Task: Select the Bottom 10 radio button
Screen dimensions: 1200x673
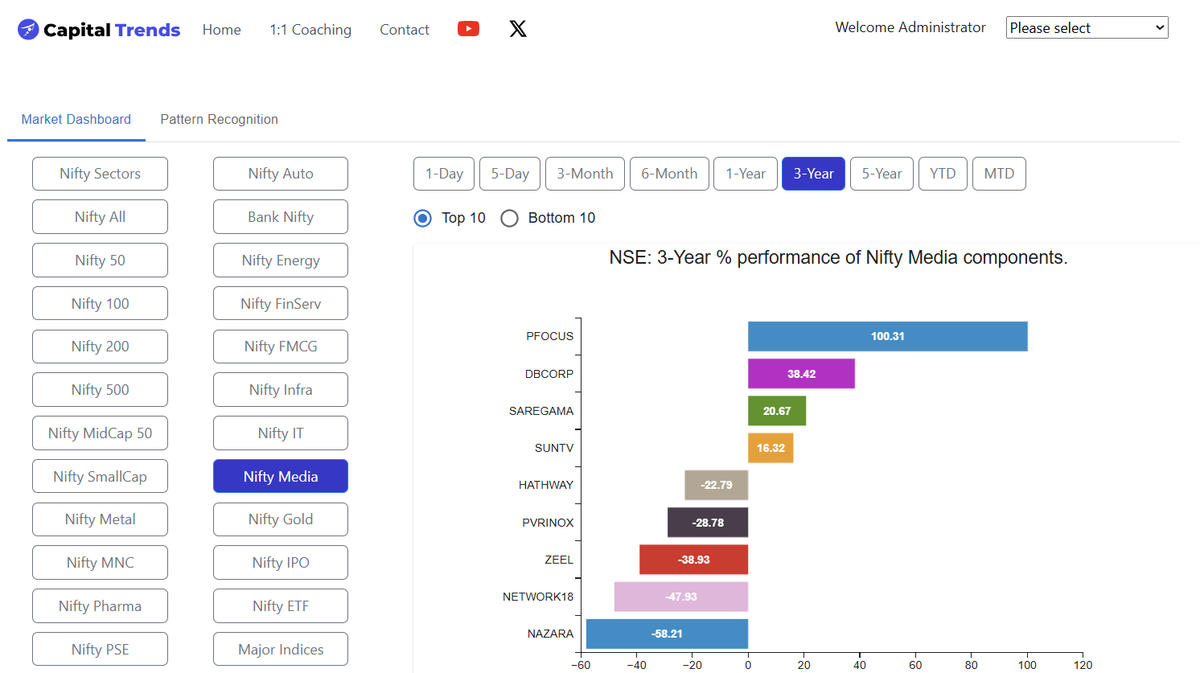Action: [x=509, y=218]
